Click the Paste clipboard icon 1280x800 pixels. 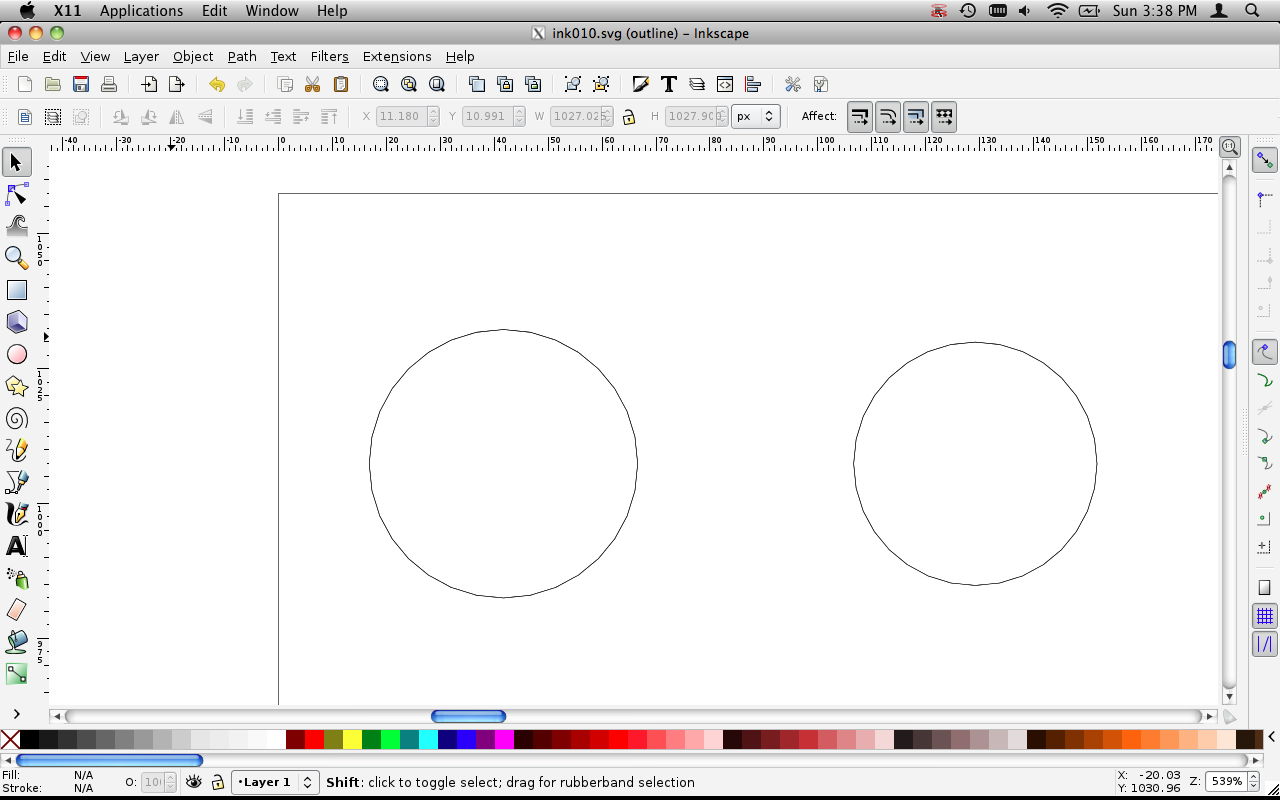tap(341, 84)
